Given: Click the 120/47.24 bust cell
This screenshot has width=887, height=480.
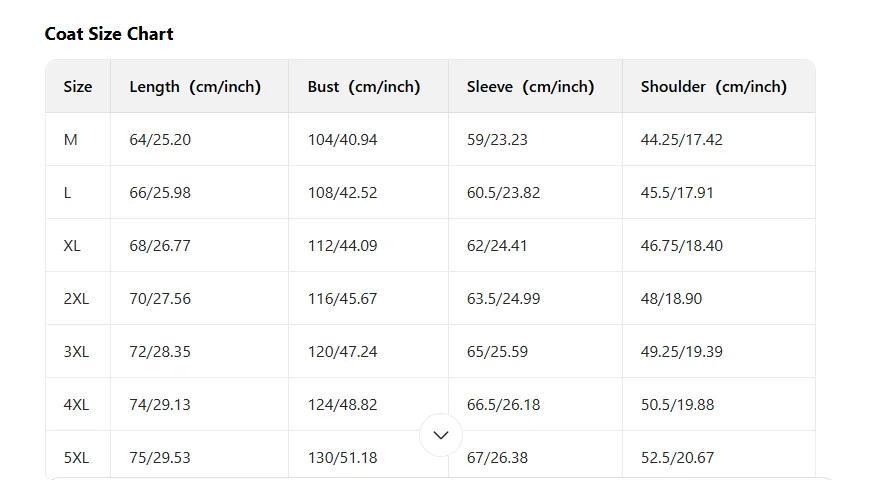Looking at the screenshot, I should (x=343, y=352).
